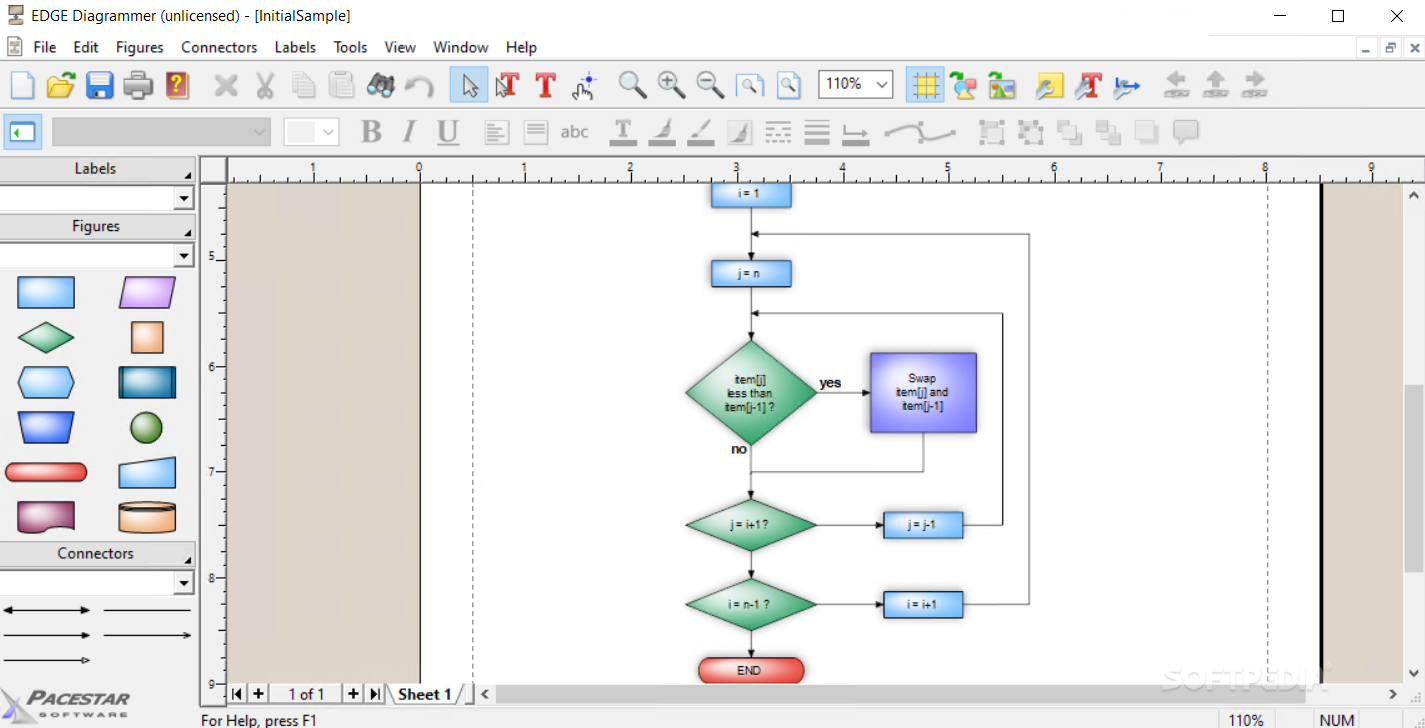Open the Labels menu

[295, 47]
